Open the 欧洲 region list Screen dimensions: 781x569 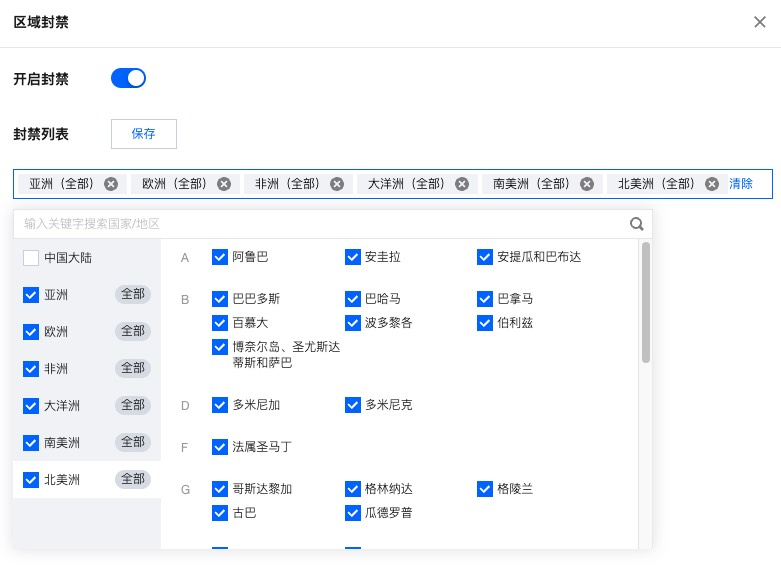pos(57,332)
